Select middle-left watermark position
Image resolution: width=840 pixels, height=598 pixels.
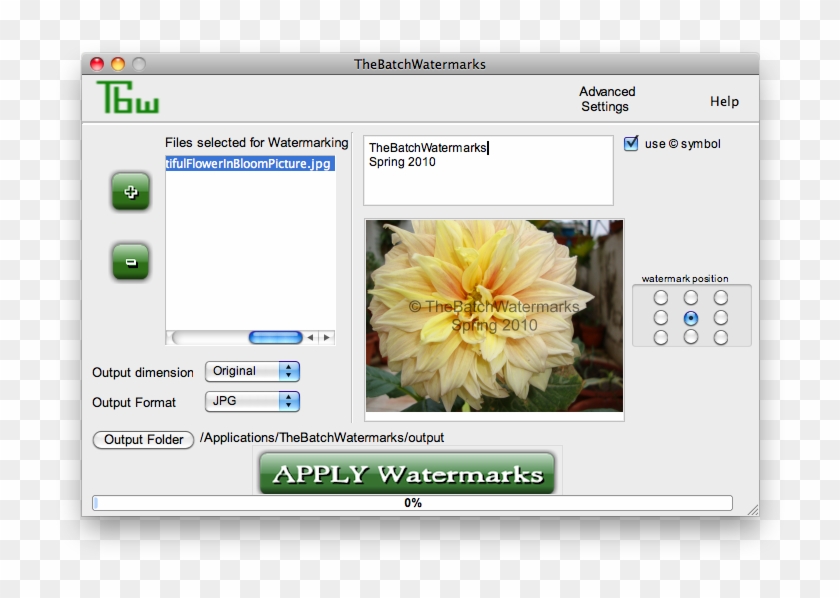pyautogui.click(x=661, y=318)
